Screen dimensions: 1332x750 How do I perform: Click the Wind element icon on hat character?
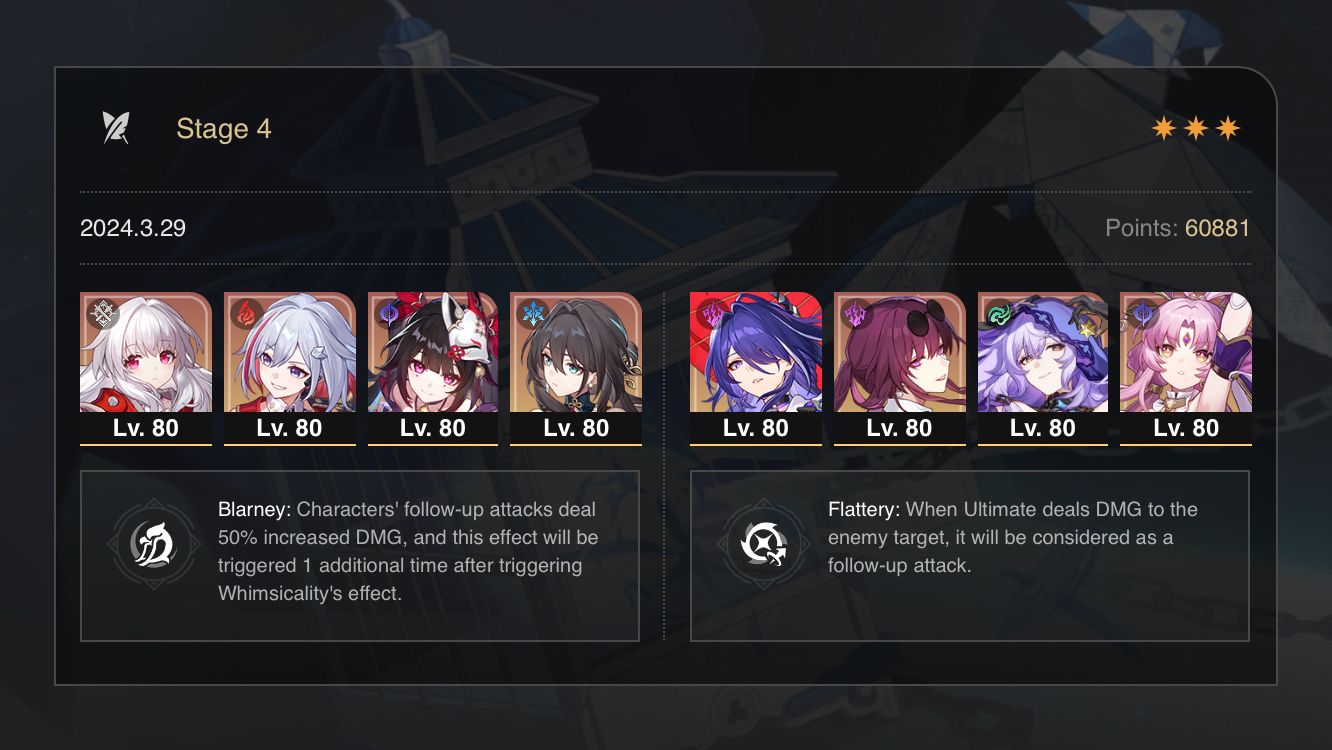pyautogui.click(x=1000, y=314)
